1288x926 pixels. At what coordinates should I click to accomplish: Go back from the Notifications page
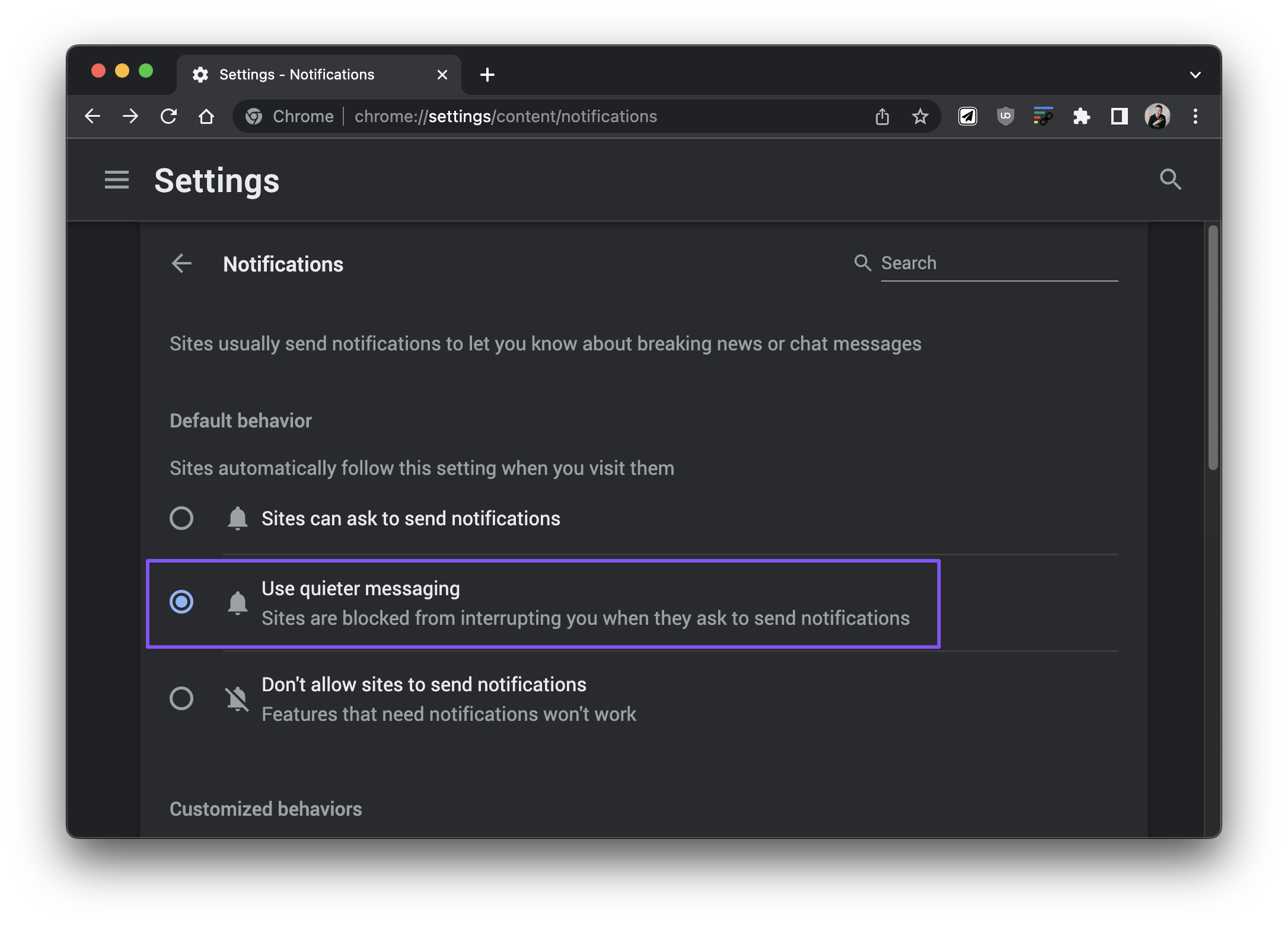pos(181,263)
